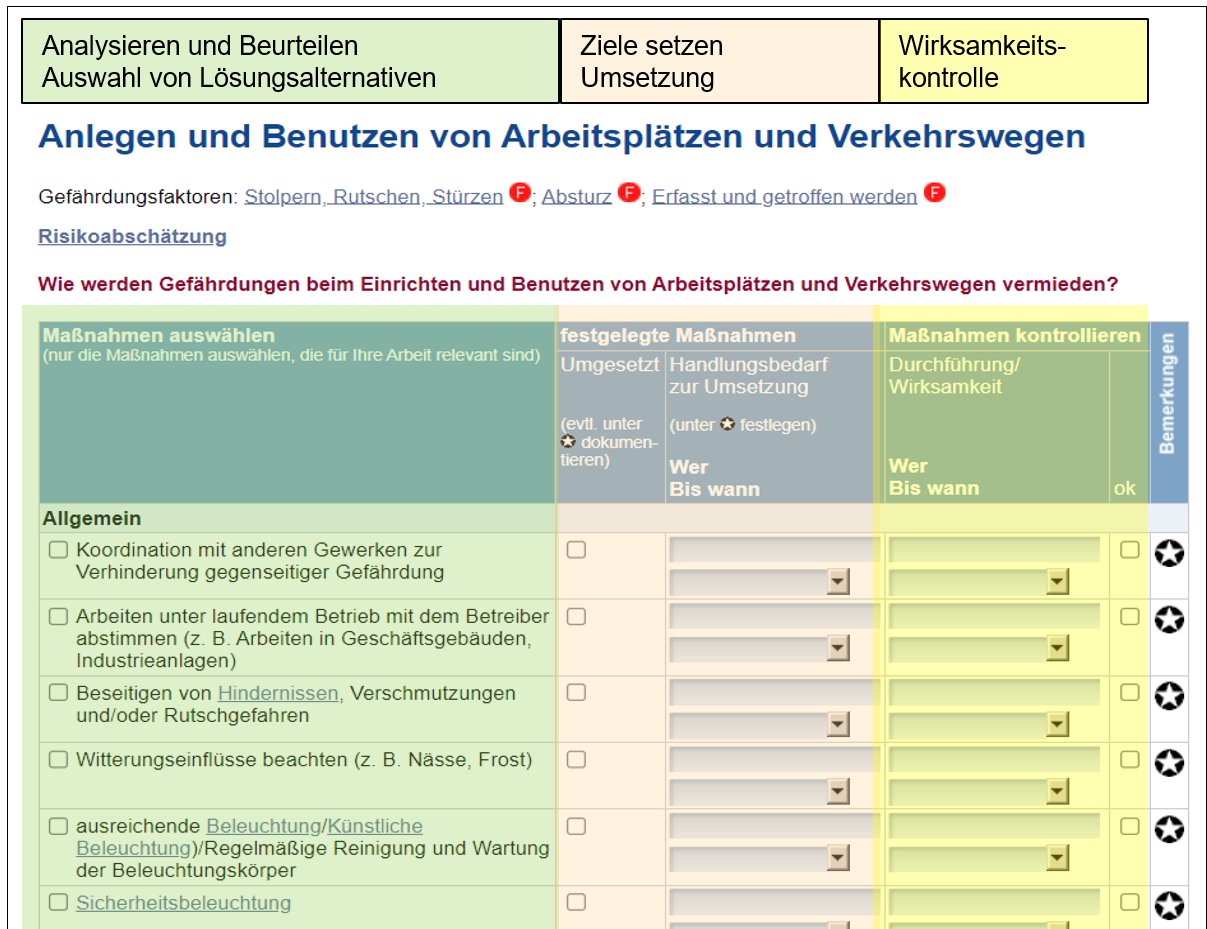Tick the ok checkbox for Beseitigen von Hindernissen
The image size is (1207, 929).
[1129, 692]
